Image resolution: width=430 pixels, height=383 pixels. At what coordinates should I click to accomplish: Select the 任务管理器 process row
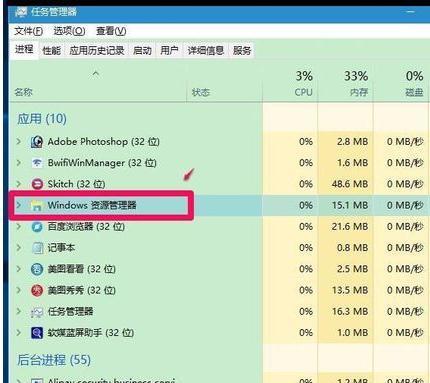[219, 312]
